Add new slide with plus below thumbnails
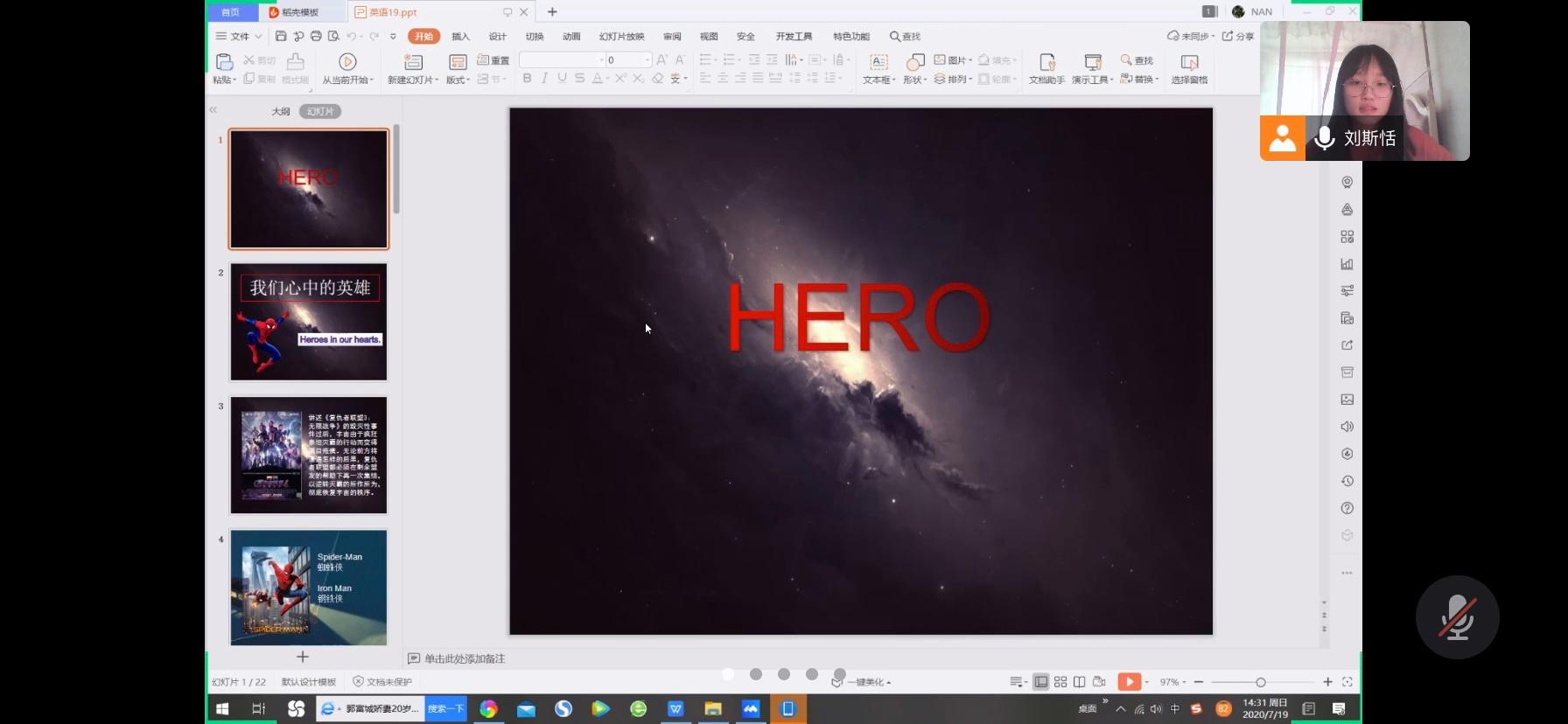1568x724 pixels. click(303, 657)
